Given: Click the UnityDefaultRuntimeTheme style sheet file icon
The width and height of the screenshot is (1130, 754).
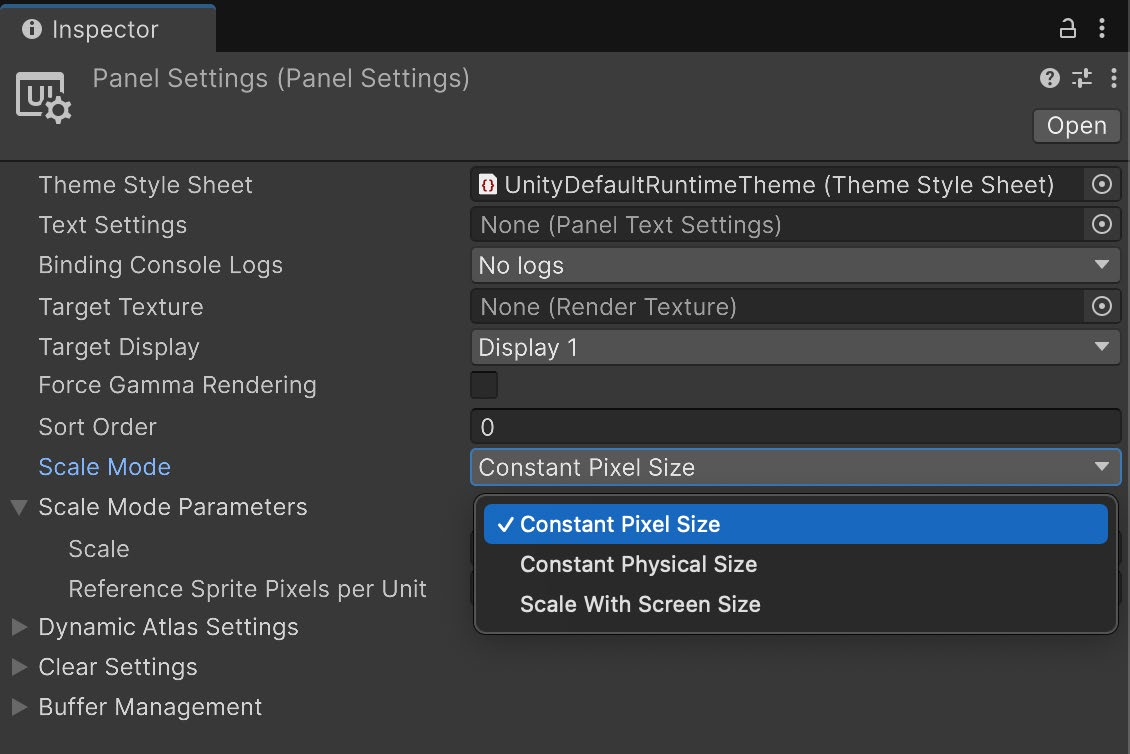Looking at the screenshot, I should pos(488,185).
